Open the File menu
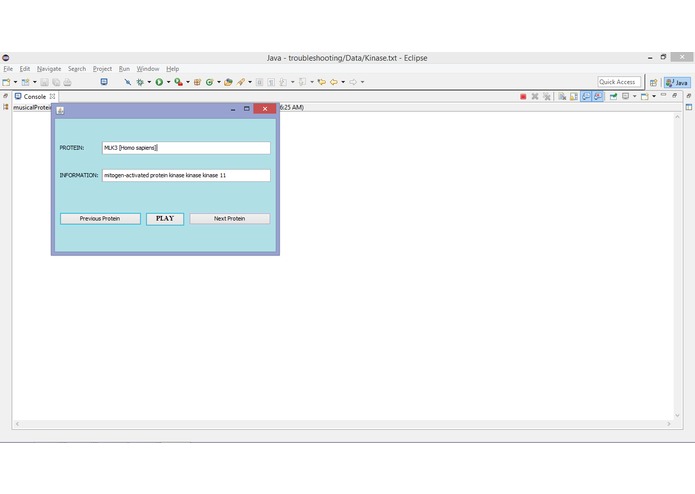The width and height of the screenshot is (695, 494). pos(8,69)
